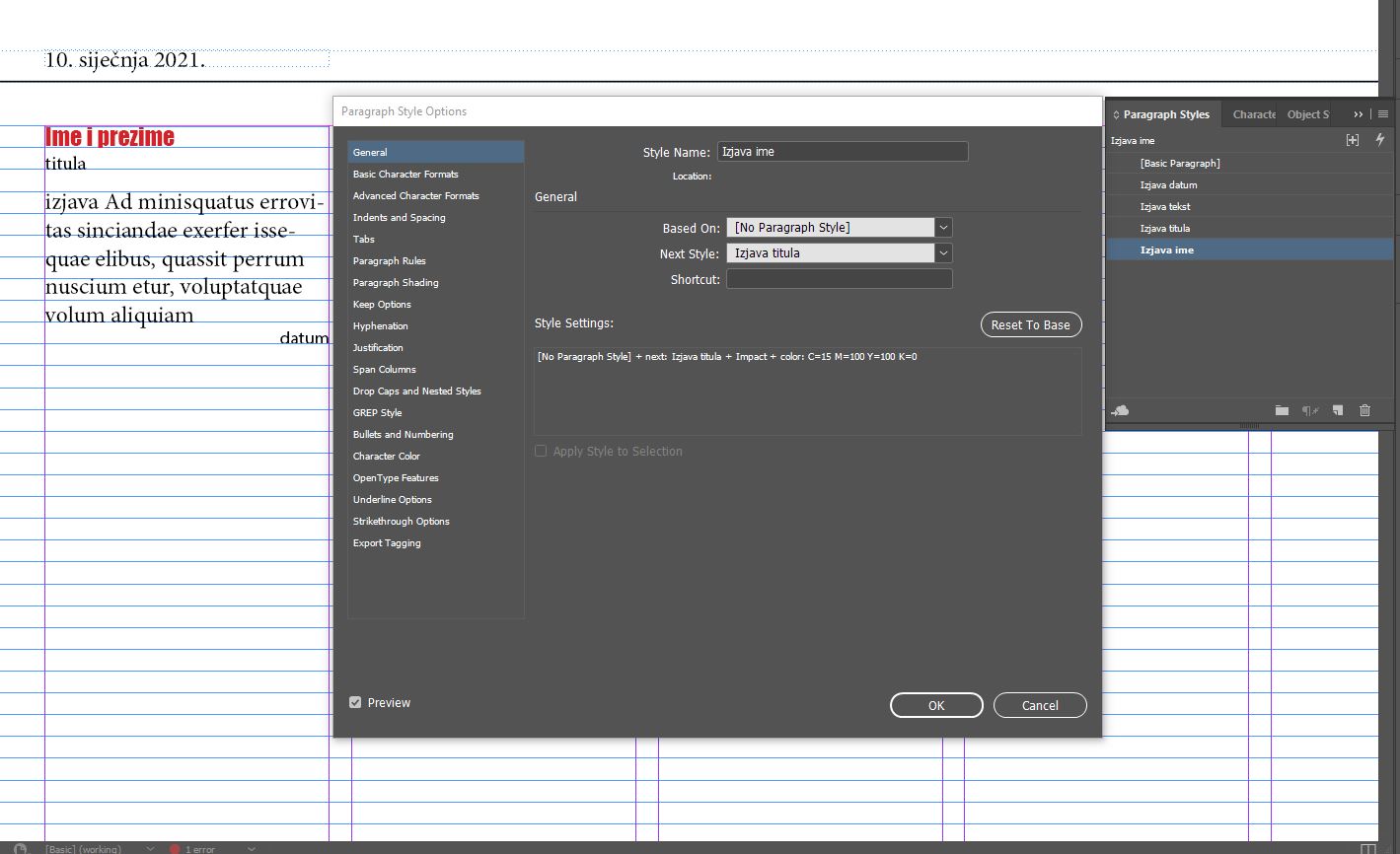Click the OK button

[x=936, y=705]
